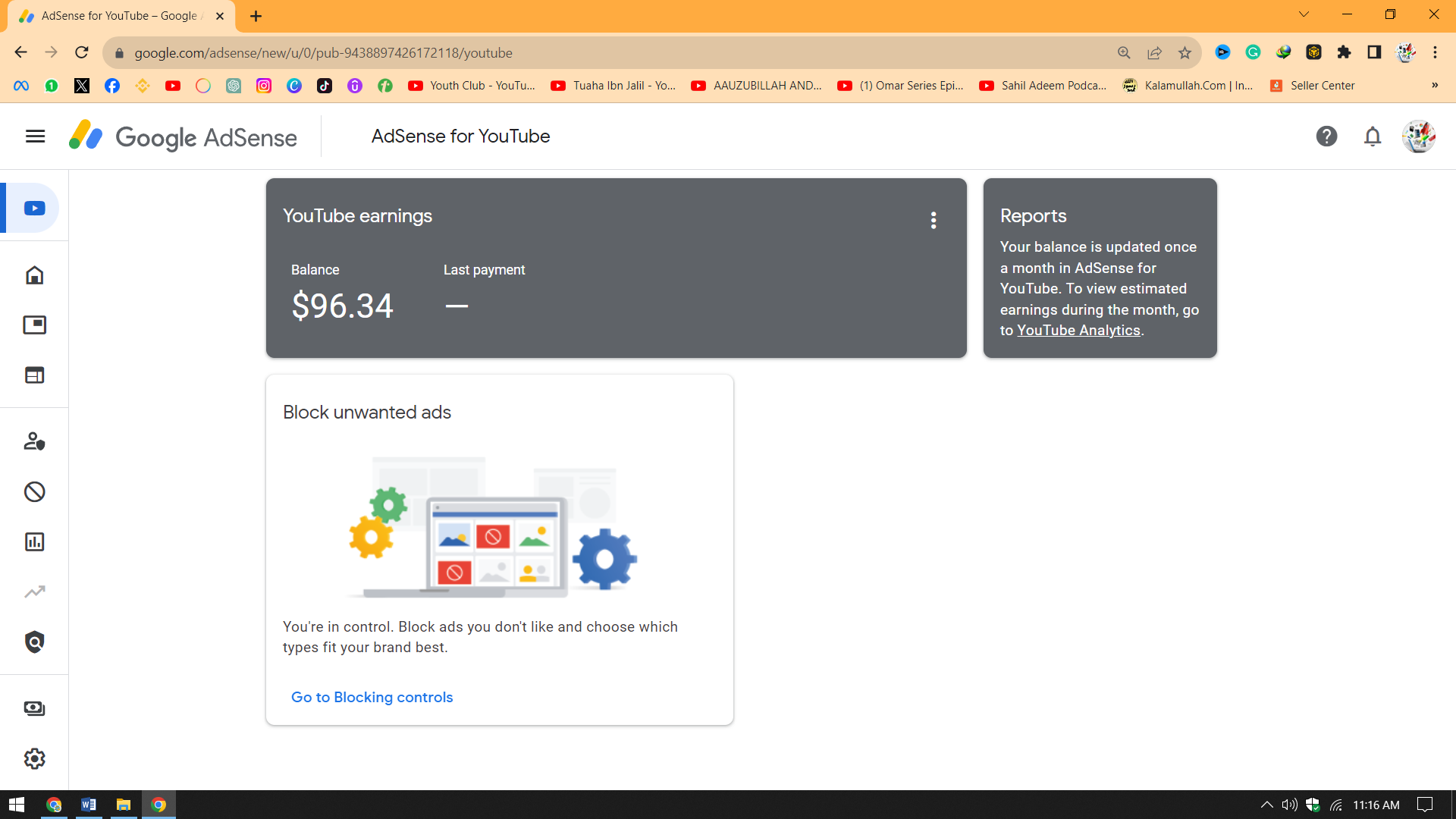Show hidden system tray icons
This screenshot has width=1456, height=819.
(1266, 805)
